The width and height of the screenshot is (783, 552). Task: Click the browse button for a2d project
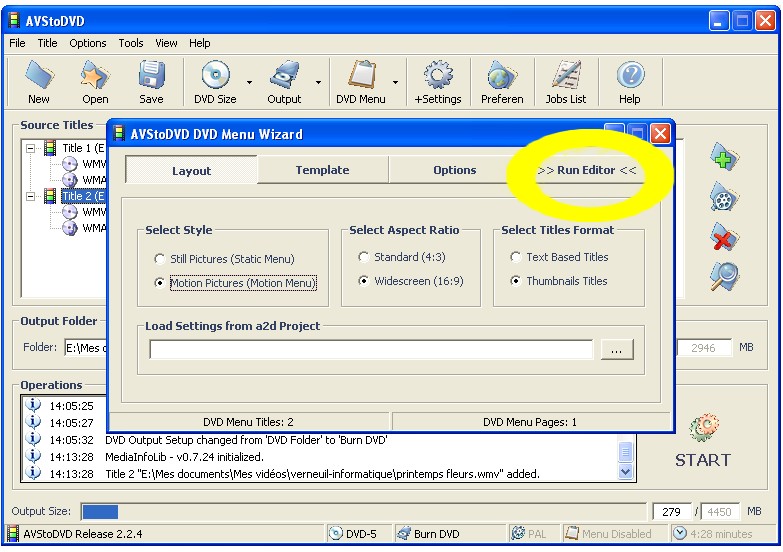[x=617, y=350]
